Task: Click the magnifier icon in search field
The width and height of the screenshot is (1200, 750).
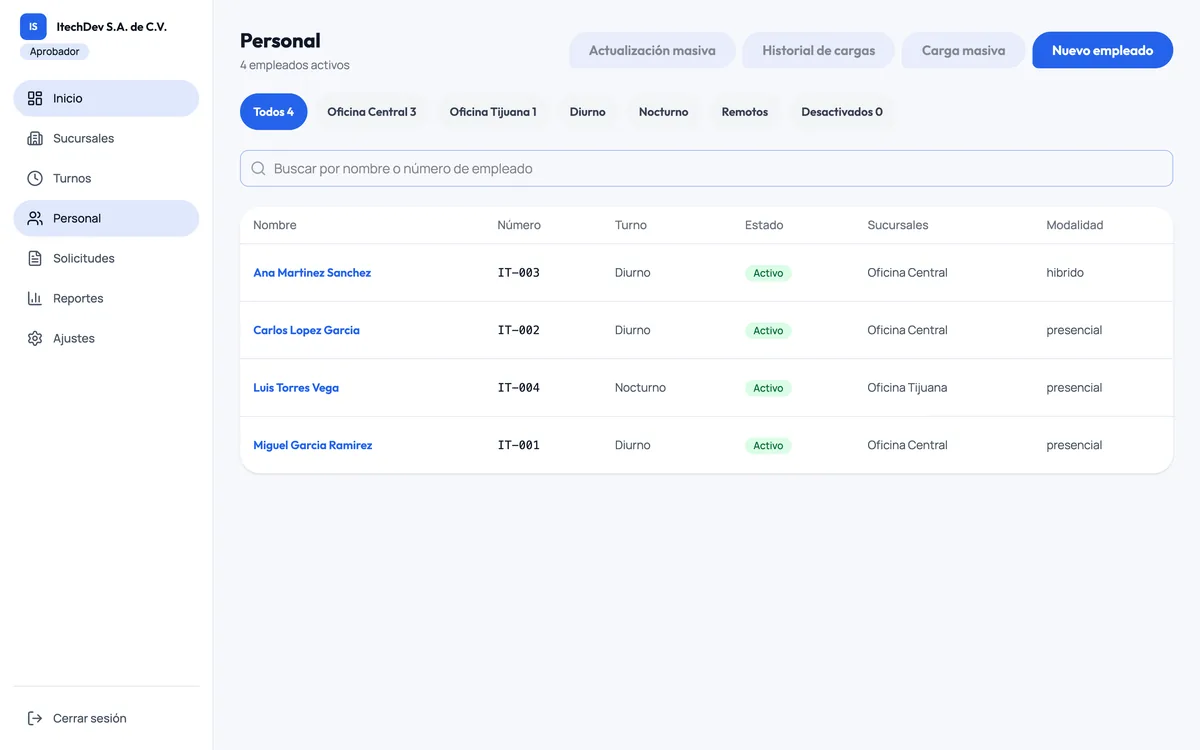Action: (x=258, y=168)
